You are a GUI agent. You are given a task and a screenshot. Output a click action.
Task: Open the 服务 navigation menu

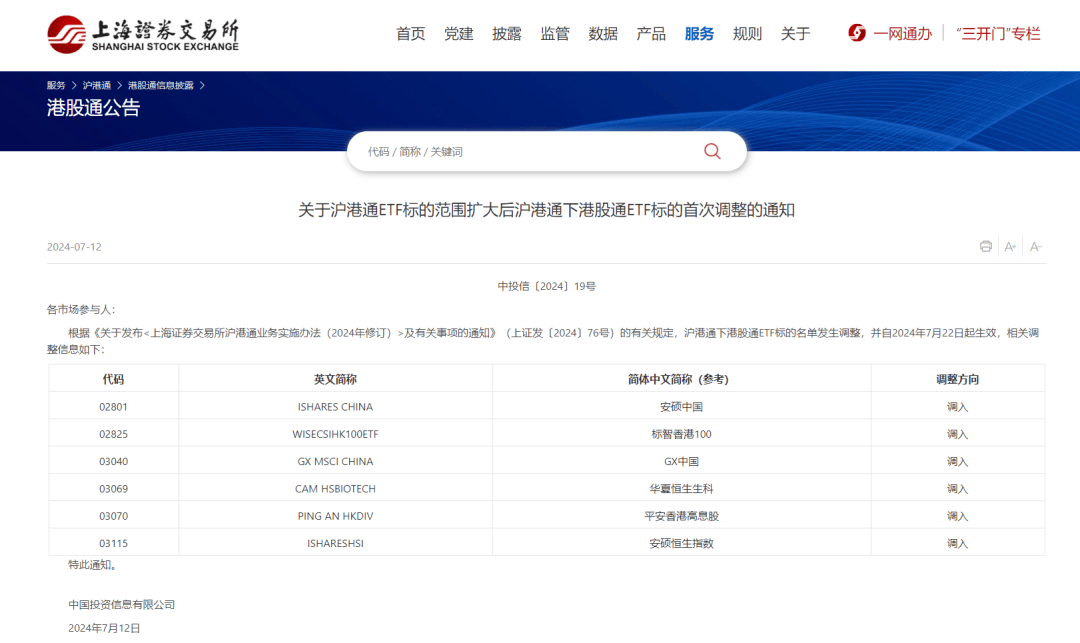click(x=699, y=33)
